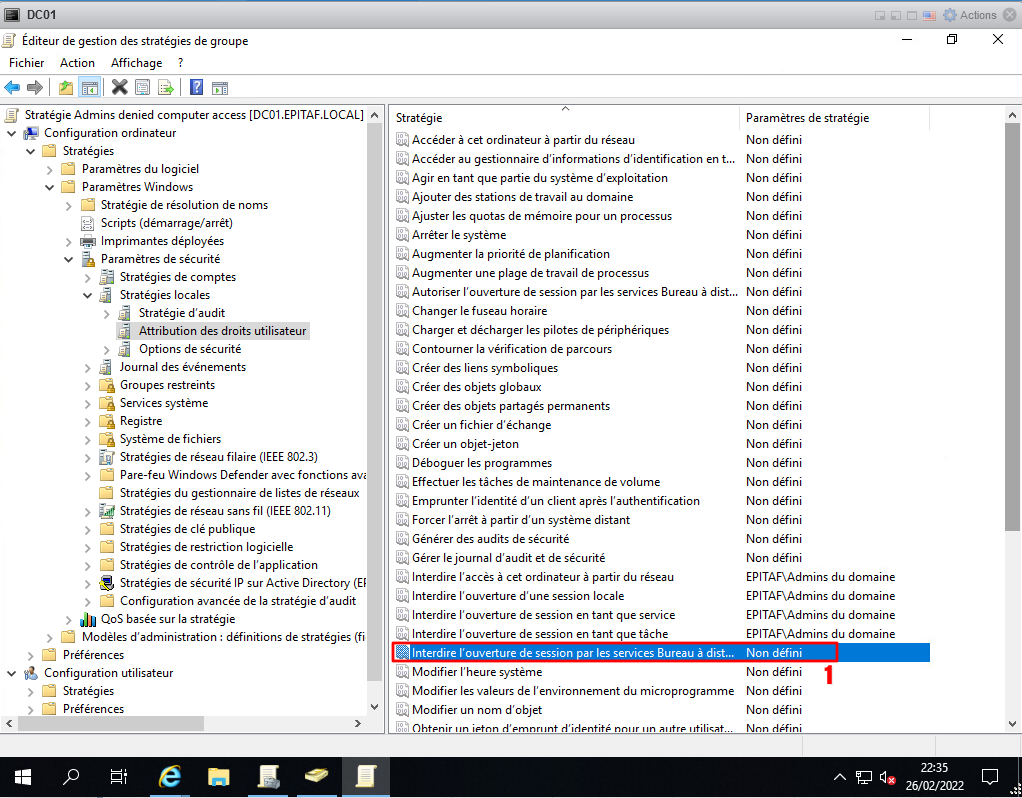This screenshot has width=1022, height=798.
Task: Go up one level with the folder icon
Action: point(66,87)
